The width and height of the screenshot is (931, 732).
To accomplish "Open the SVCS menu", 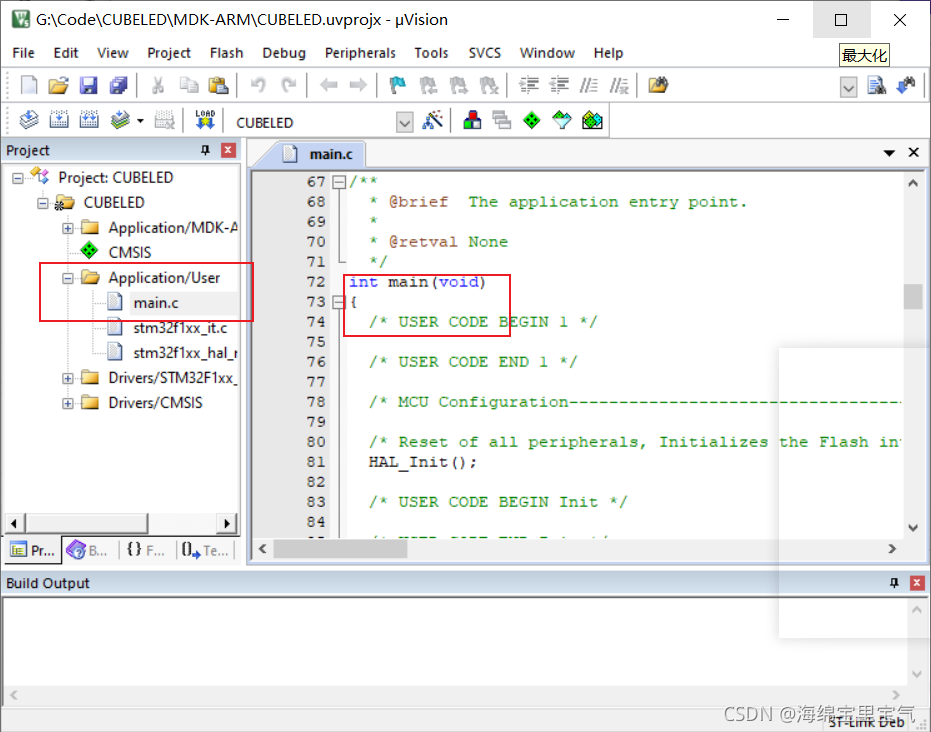I will (x=484, y=53).
